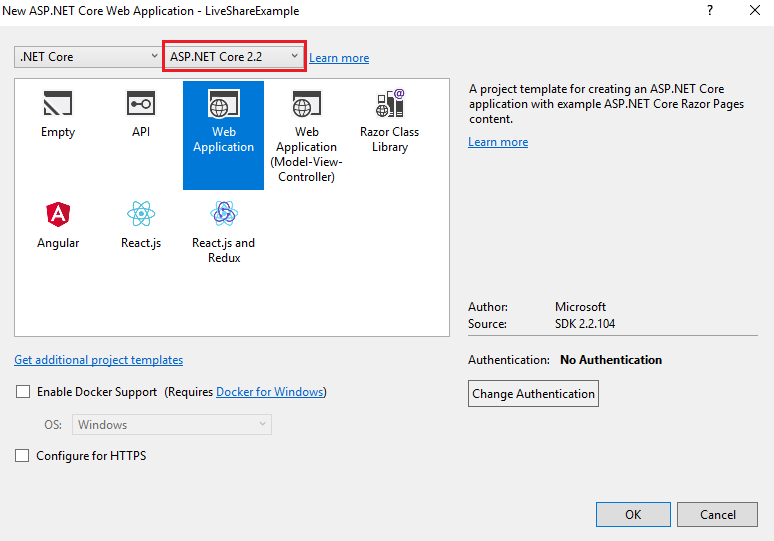
Task: Choose the API project template icon
Action: point(141,104)
